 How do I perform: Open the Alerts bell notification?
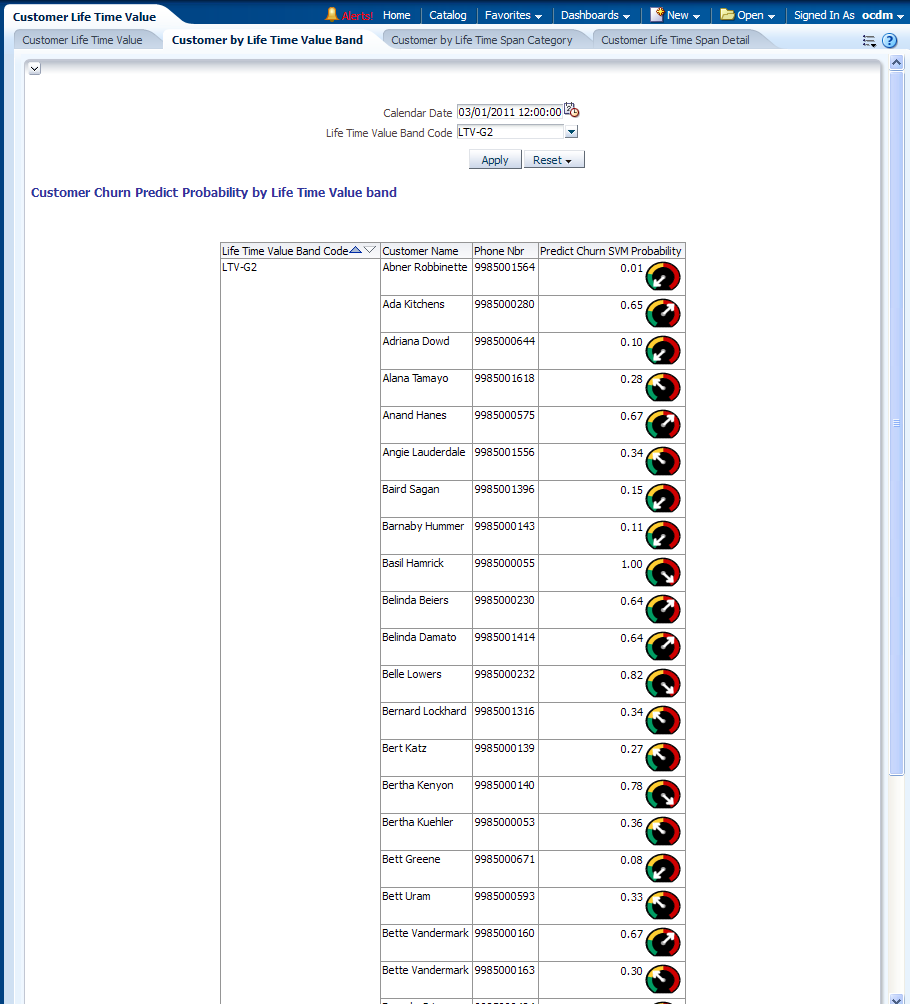(332, 15)
